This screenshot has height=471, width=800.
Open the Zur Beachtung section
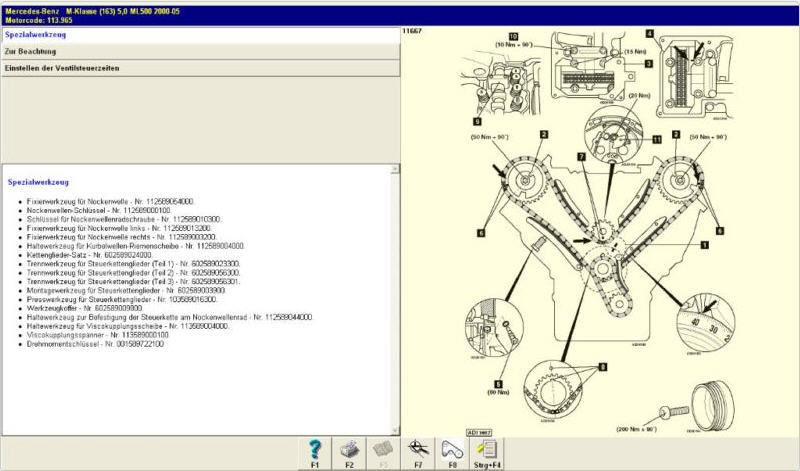tap(198, 51)
